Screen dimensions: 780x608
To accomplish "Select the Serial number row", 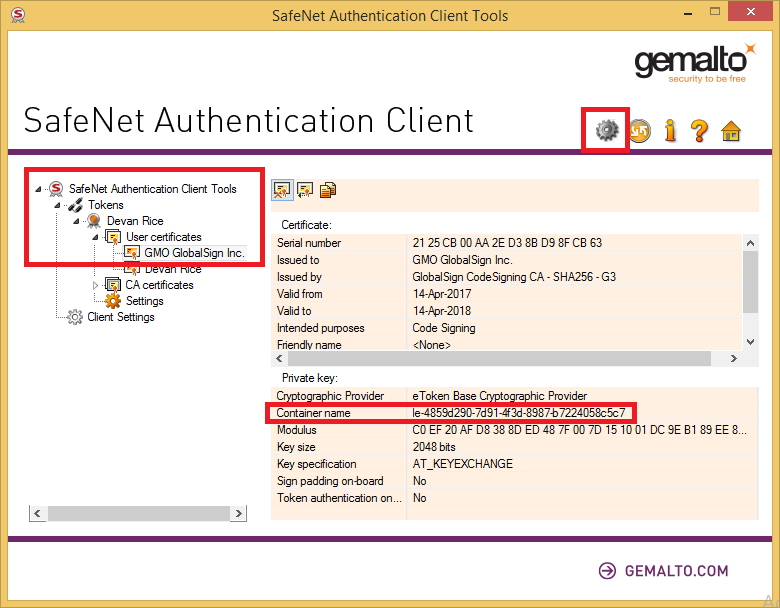I will click(x=506, y=243).
